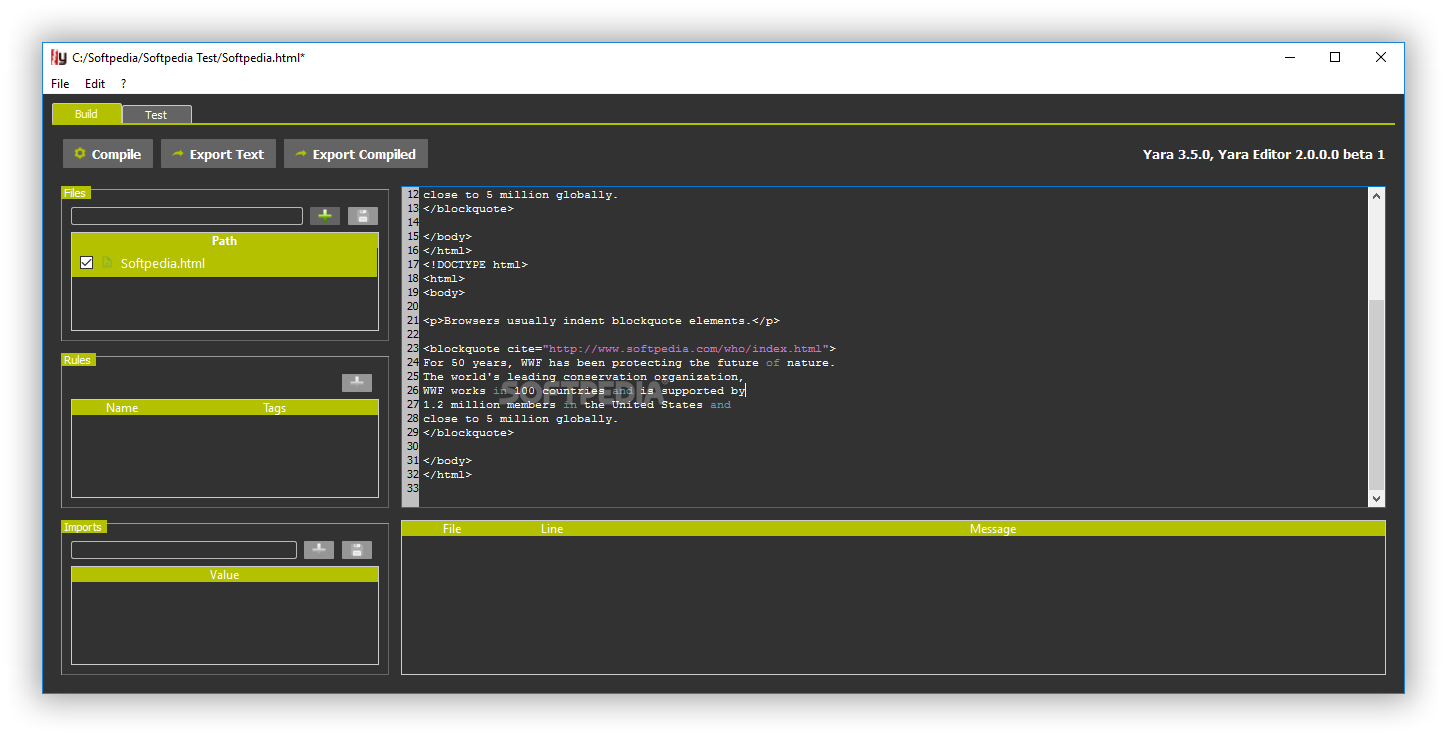Click the save disk icon in Files panel
Viewport: 1447px width, 736px height.
tap(363, 216)
